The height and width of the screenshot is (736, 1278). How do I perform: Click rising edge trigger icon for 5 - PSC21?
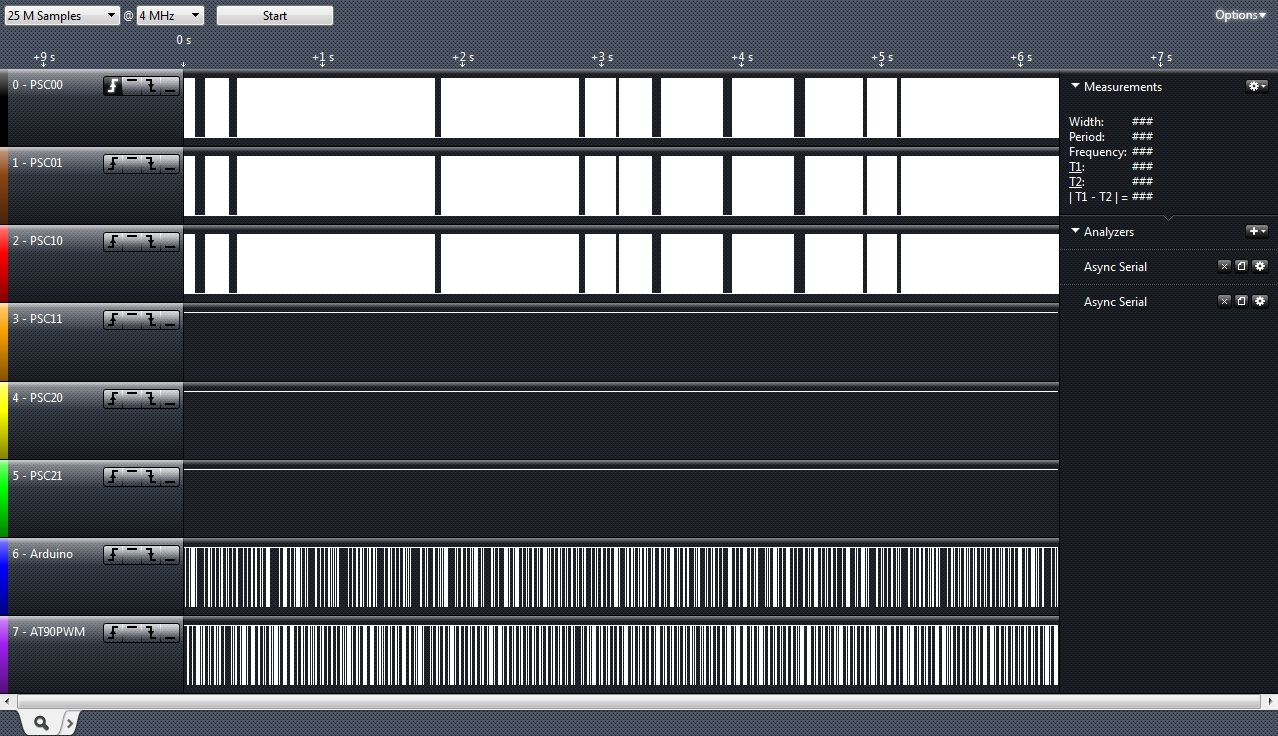point(113,477)
